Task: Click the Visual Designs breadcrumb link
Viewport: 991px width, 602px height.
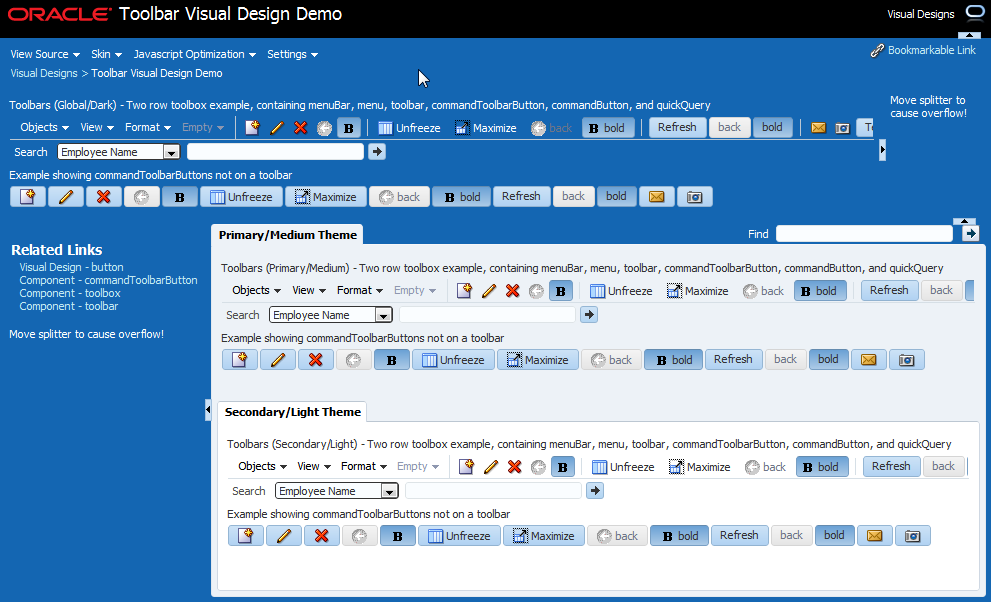Action: click(44, 73)
